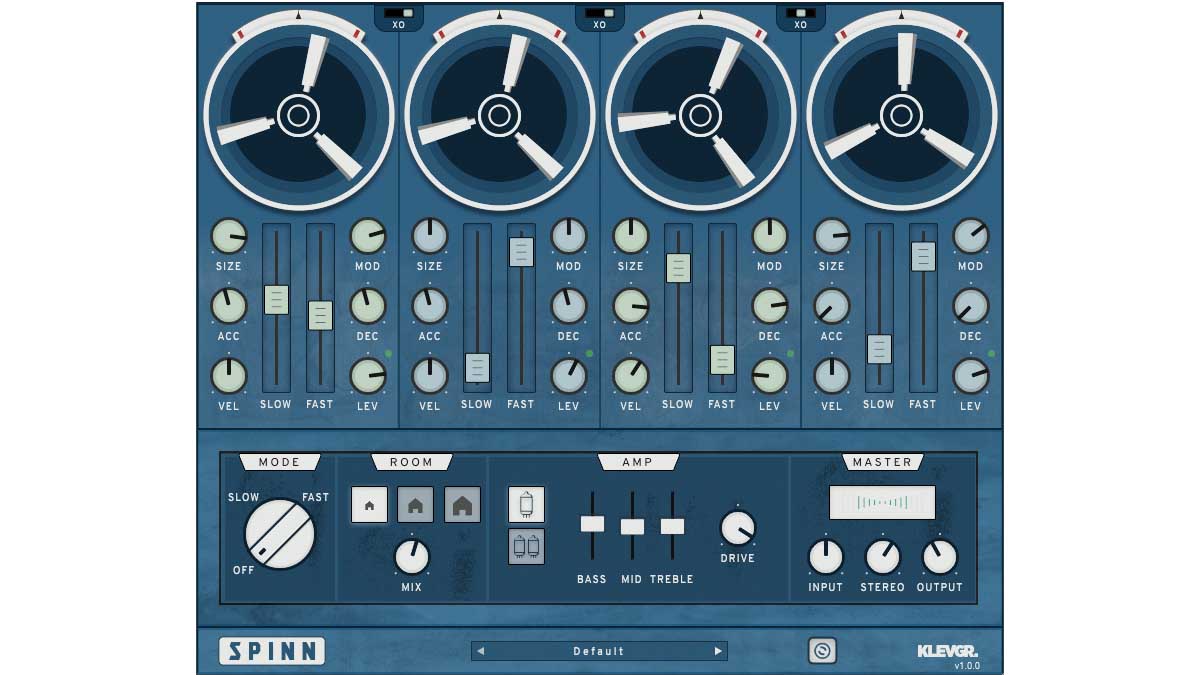Click the first rotor's FAST slider handle
Image resolution: width=1200 pixels, height=675 pixels.
320,315
